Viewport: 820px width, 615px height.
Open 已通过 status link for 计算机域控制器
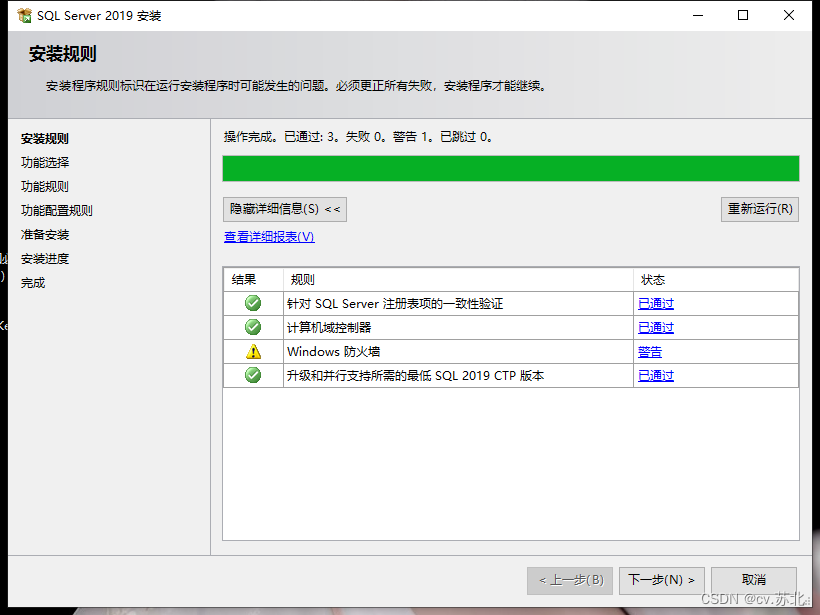(656, 328)
